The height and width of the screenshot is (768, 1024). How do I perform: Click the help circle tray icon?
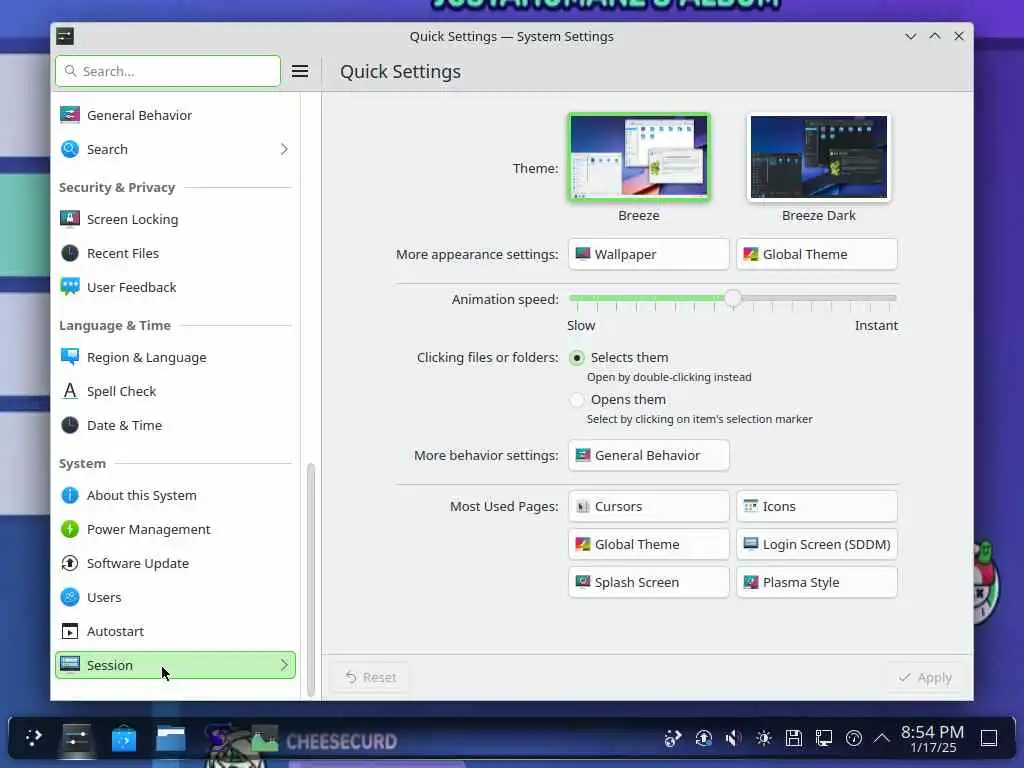click(x=854, y=738)
